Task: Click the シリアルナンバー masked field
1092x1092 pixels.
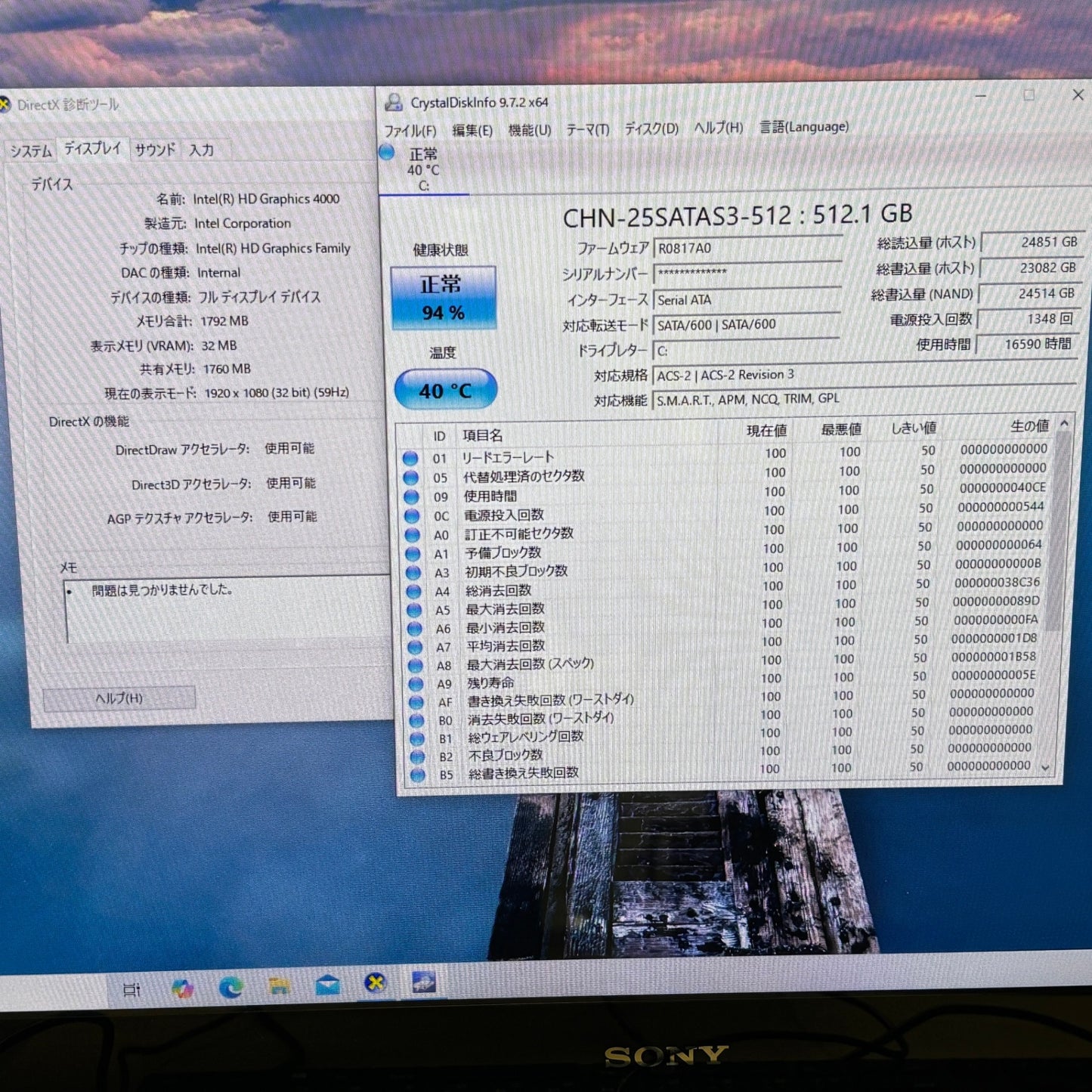Action: [747, 274]
